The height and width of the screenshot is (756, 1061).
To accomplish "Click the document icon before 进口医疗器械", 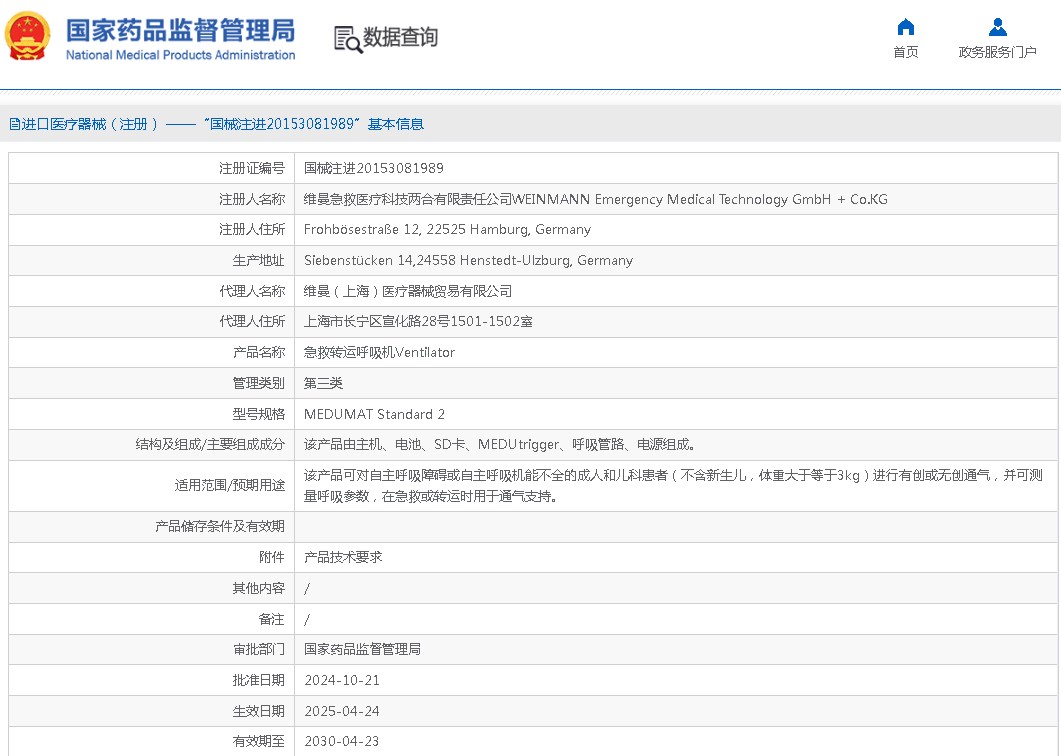I will click(x=14, y=124).
